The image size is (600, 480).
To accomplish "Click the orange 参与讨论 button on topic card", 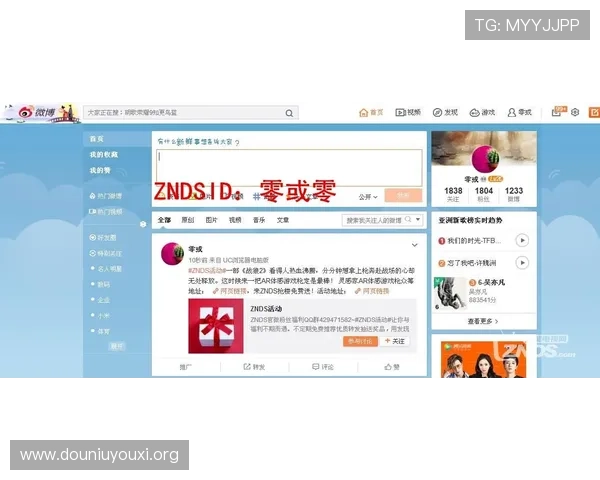I will 360,341.
